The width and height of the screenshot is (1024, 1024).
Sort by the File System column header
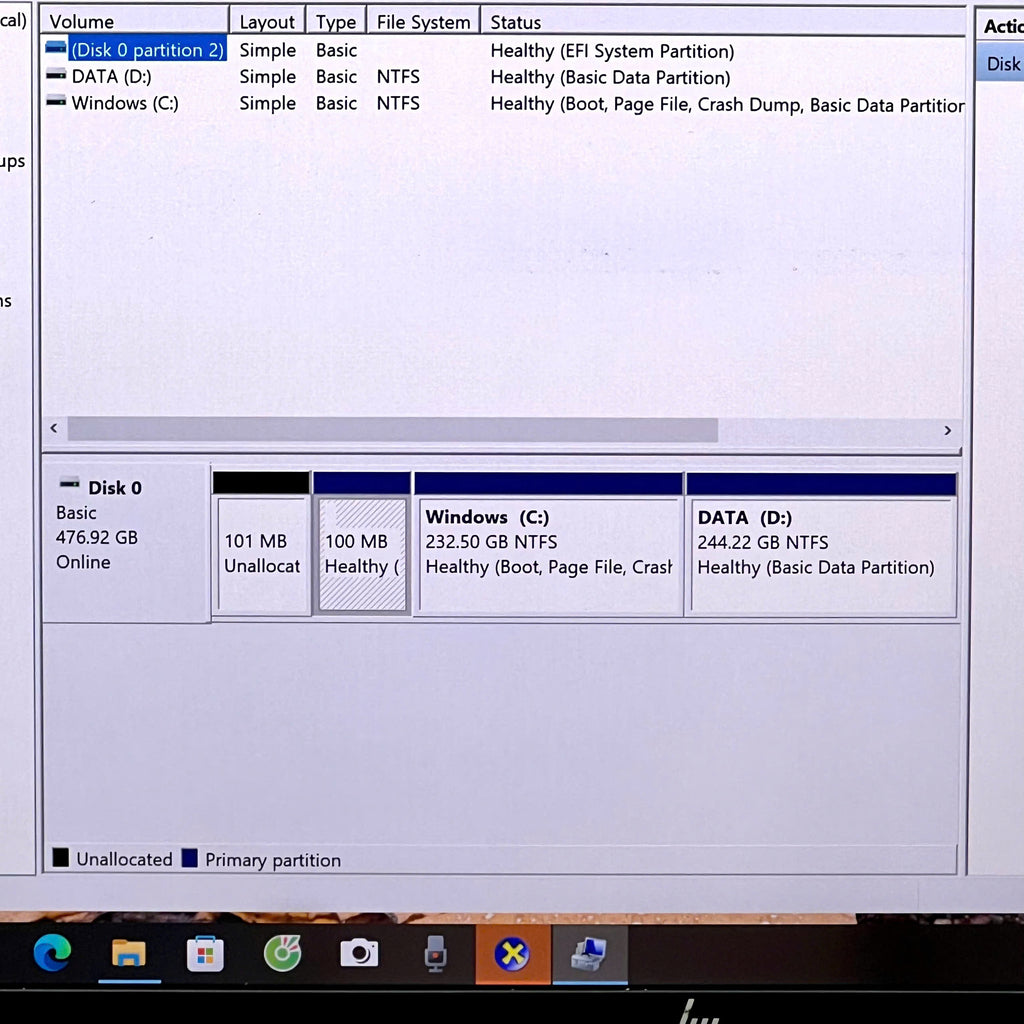pos(423,22)
